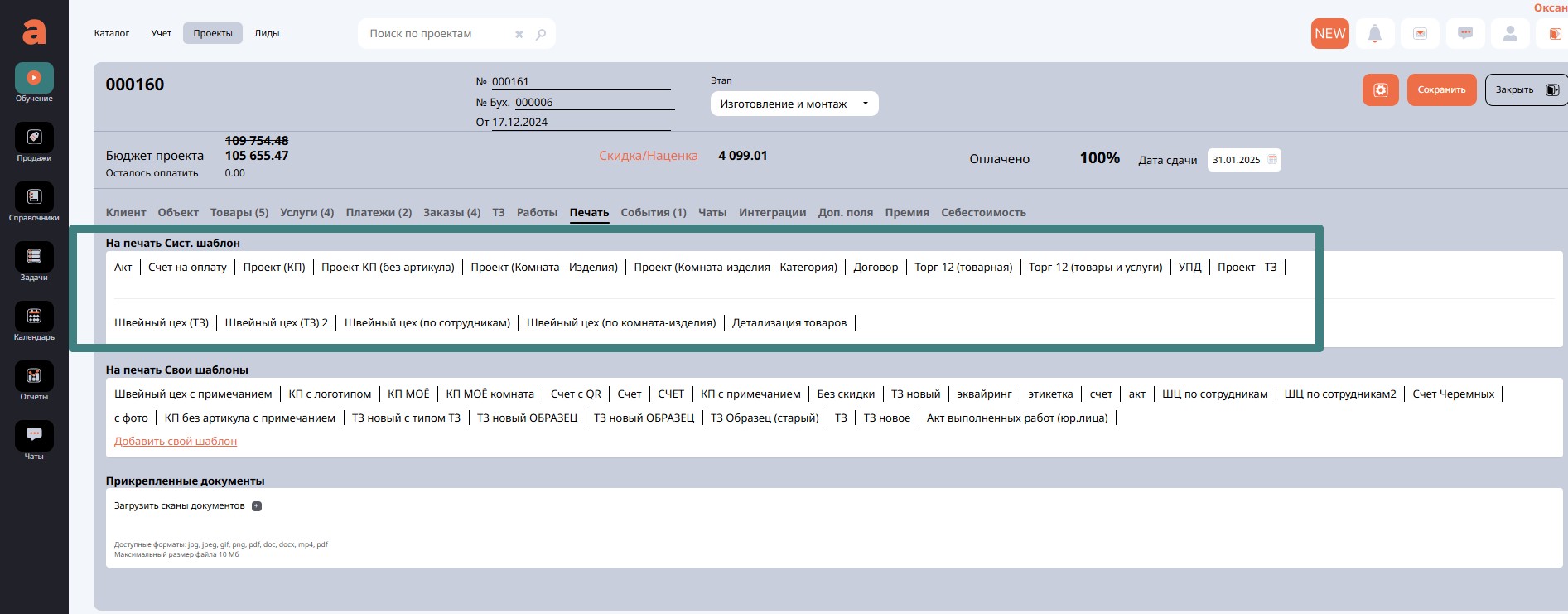Click the Поиск по проектам search field

click(x=437, y=34)
